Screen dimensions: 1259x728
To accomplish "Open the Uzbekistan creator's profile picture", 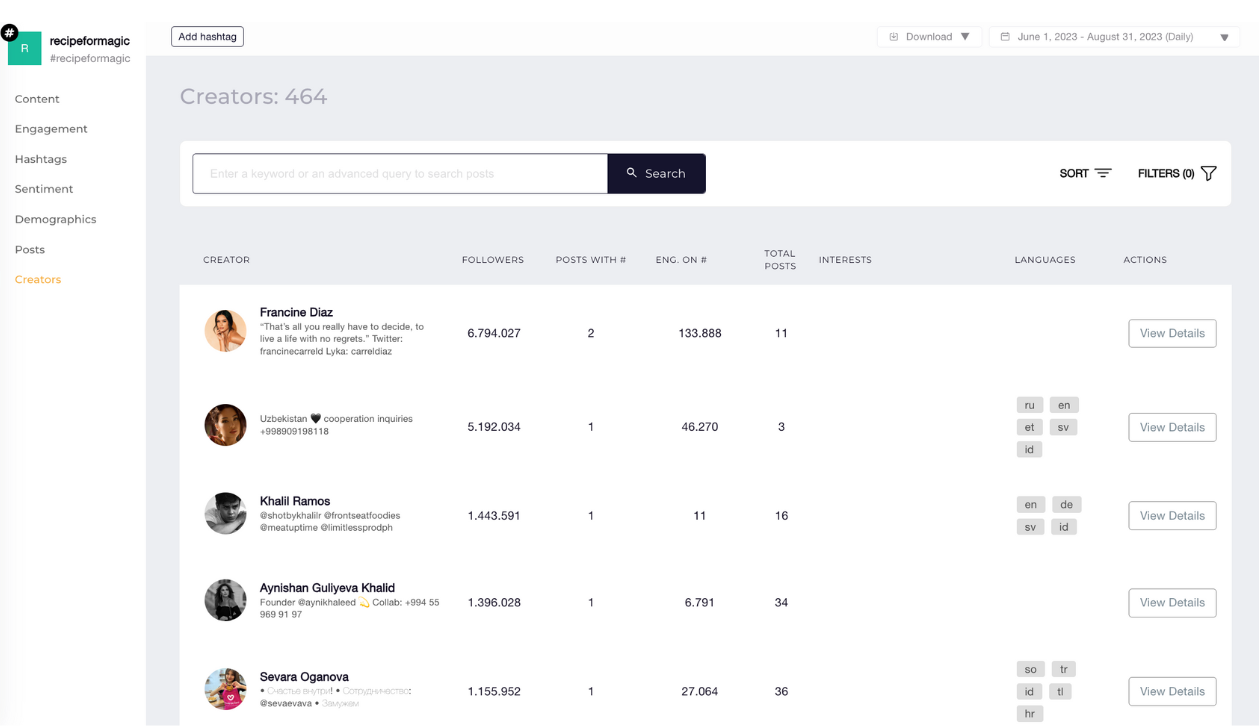I will pos(225,425).
